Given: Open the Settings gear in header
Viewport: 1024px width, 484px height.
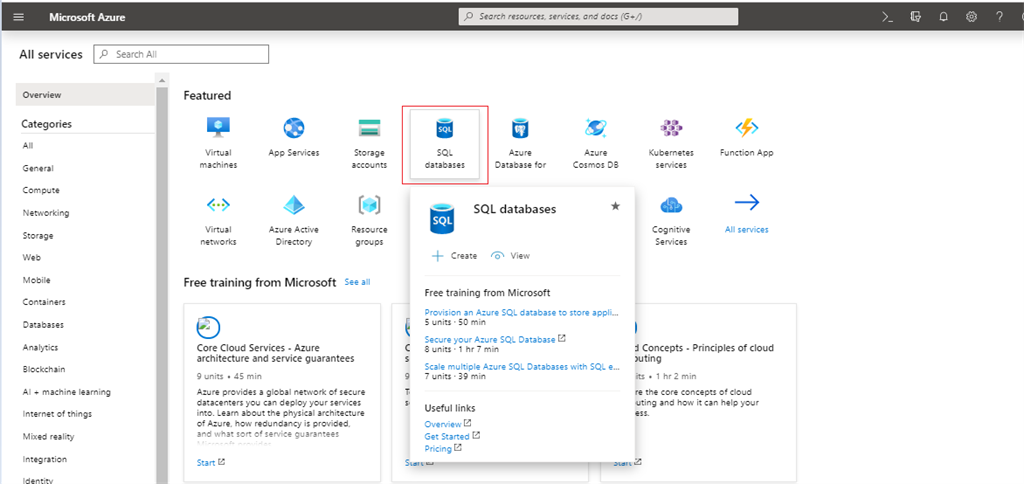Looking at the screenshot, I should point(971,16).
